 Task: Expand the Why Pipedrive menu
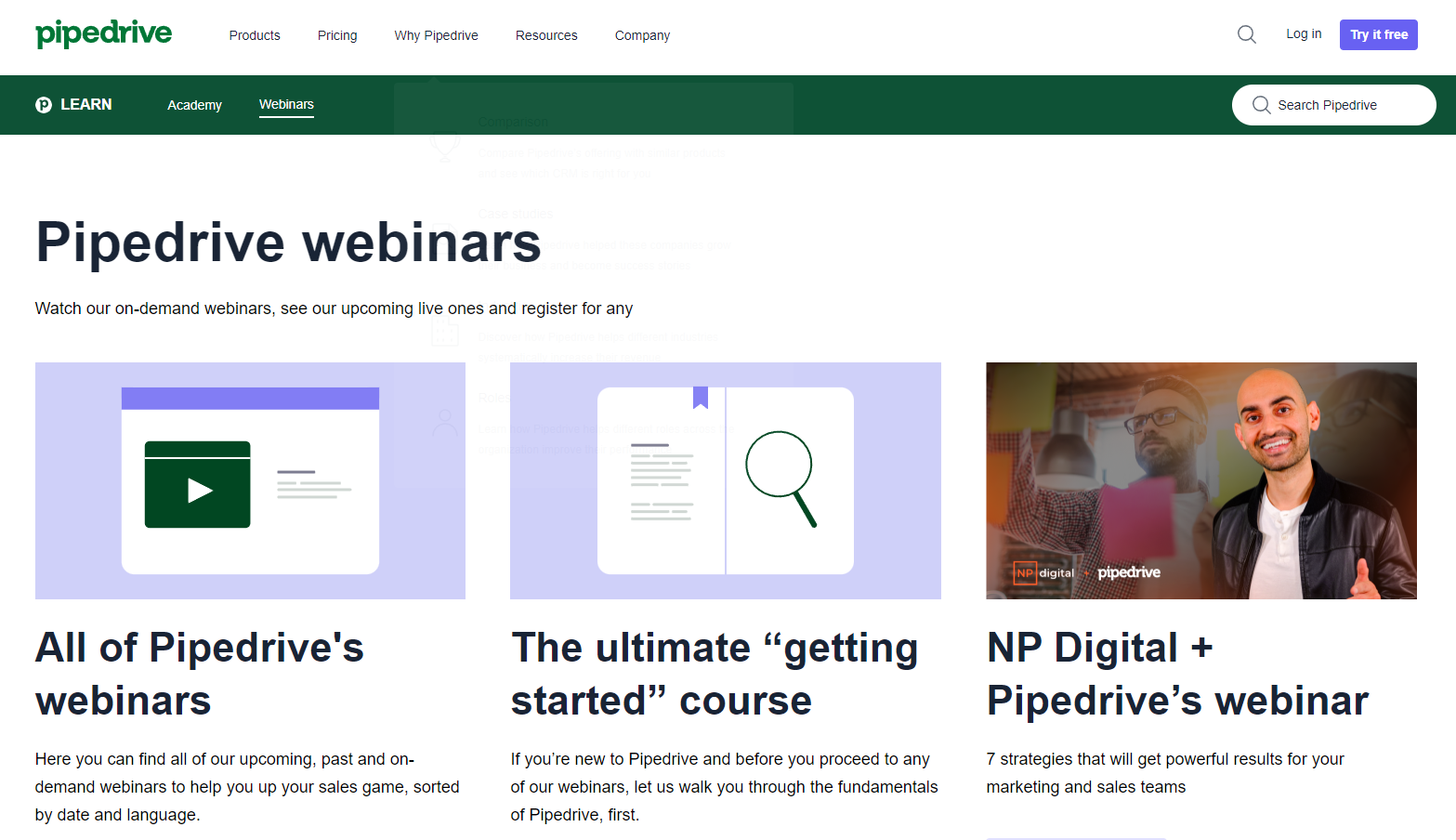(x=436, y=35)
